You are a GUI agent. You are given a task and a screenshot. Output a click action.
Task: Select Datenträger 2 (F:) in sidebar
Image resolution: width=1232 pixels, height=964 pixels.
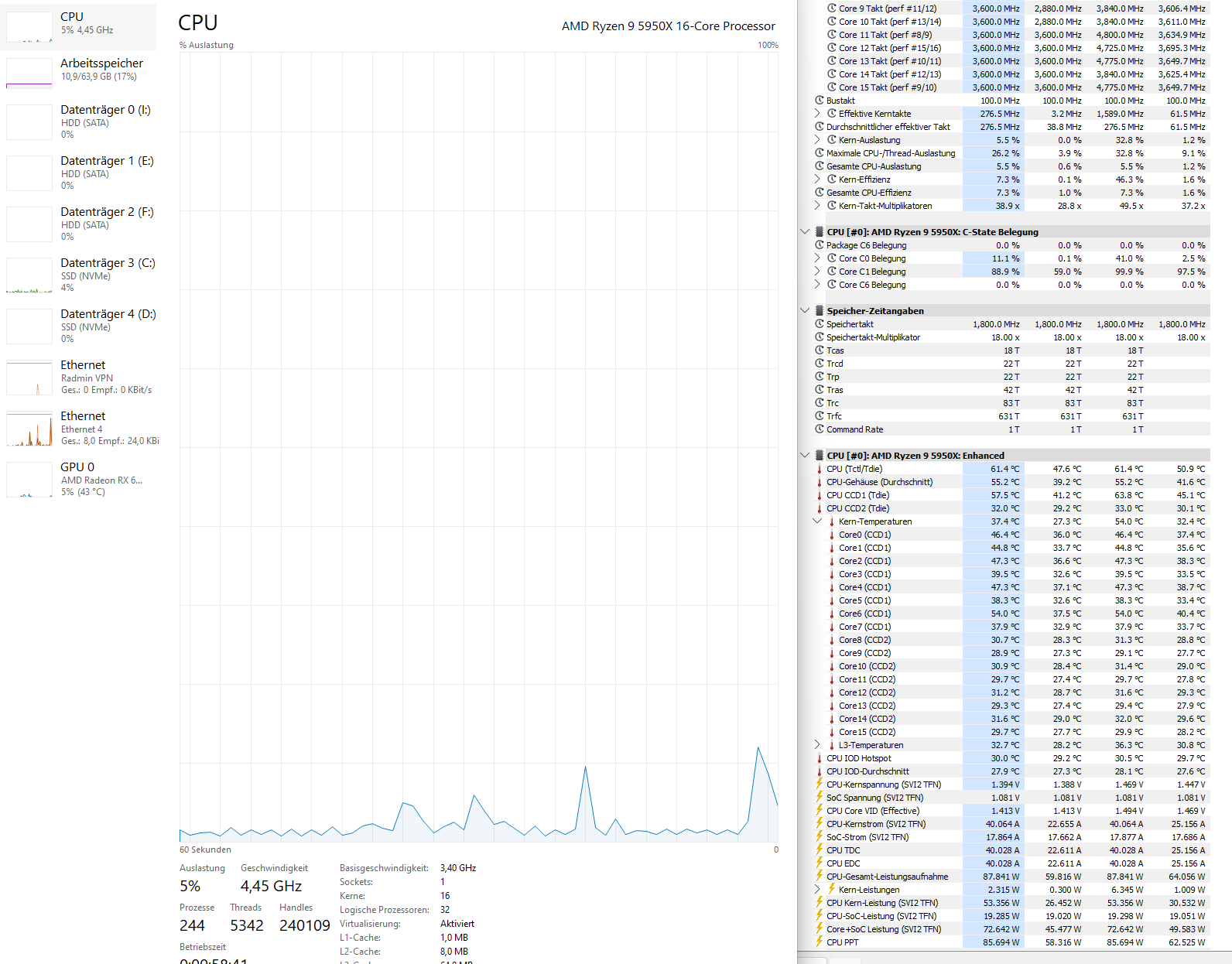tap(78, 224)
